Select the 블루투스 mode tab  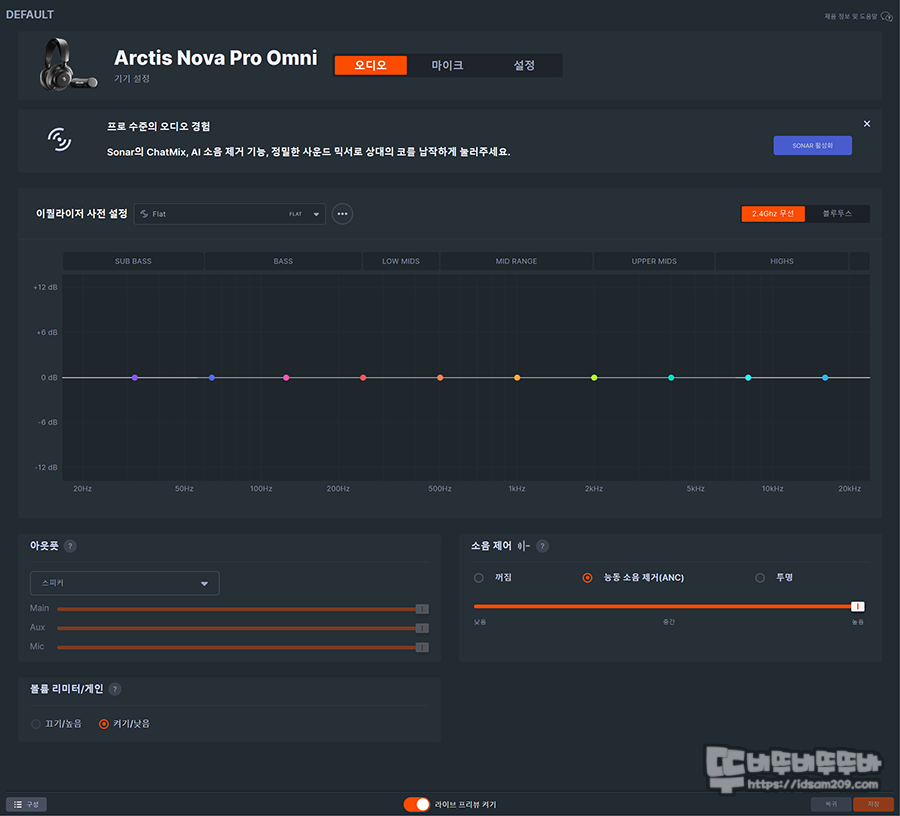(837, 213)
